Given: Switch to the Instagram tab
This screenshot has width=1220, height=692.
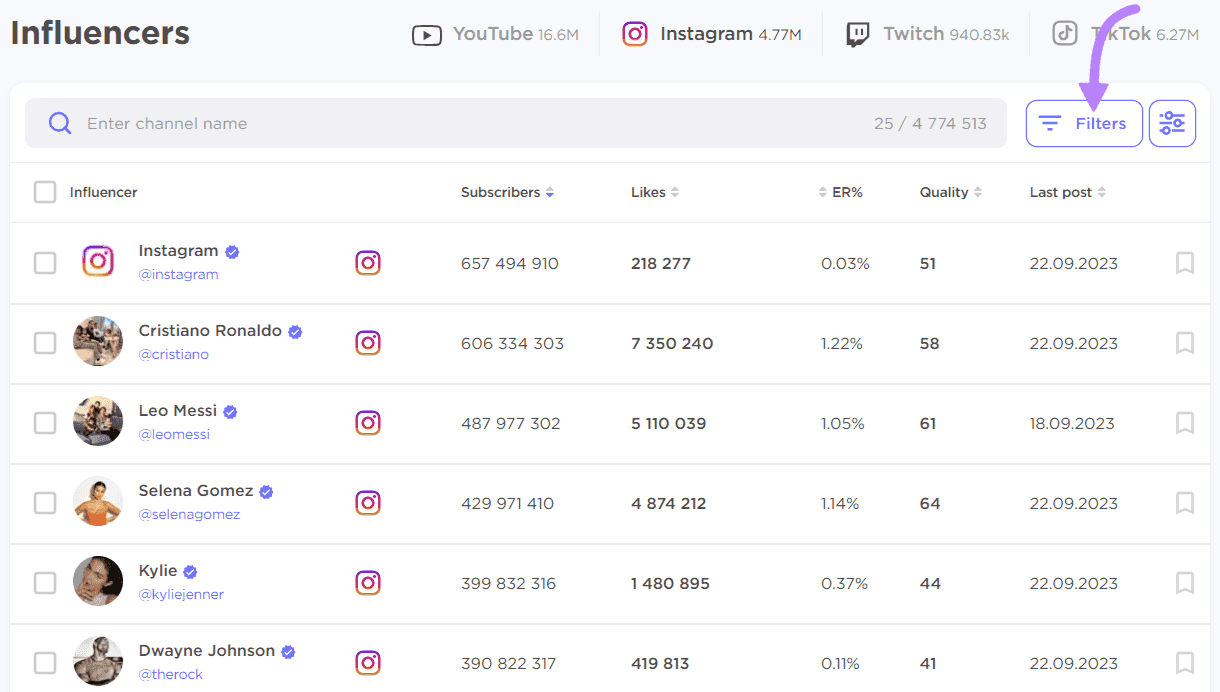Looking at the screenshot, I should tap(712, 34).
